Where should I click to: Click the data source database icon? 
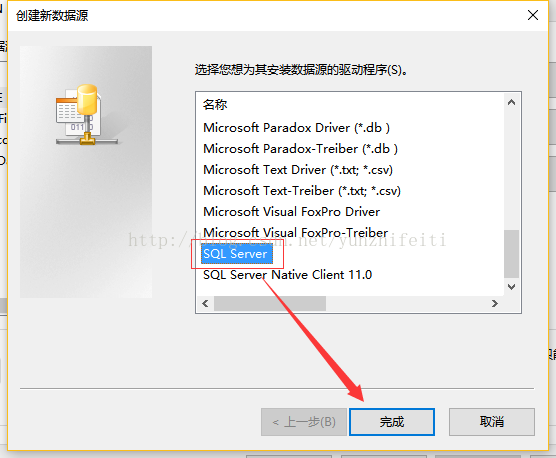pos(87,115)
